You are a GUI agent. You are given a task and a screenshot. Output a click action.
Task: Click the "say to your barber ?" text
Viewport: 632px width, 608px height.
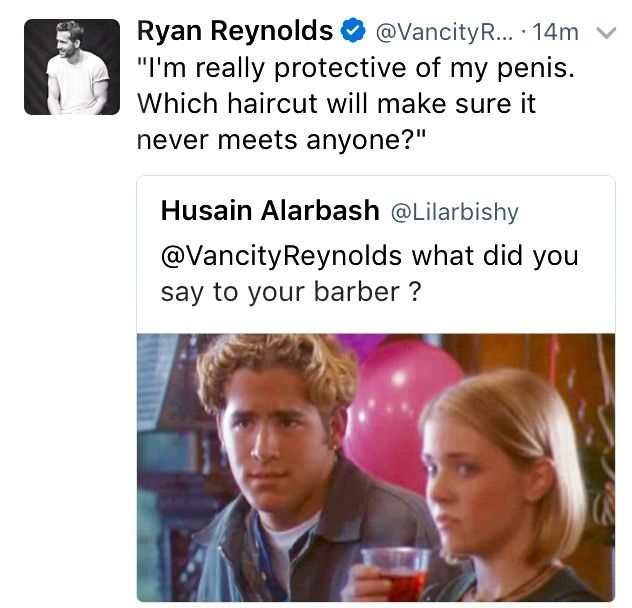click(291, 292)
